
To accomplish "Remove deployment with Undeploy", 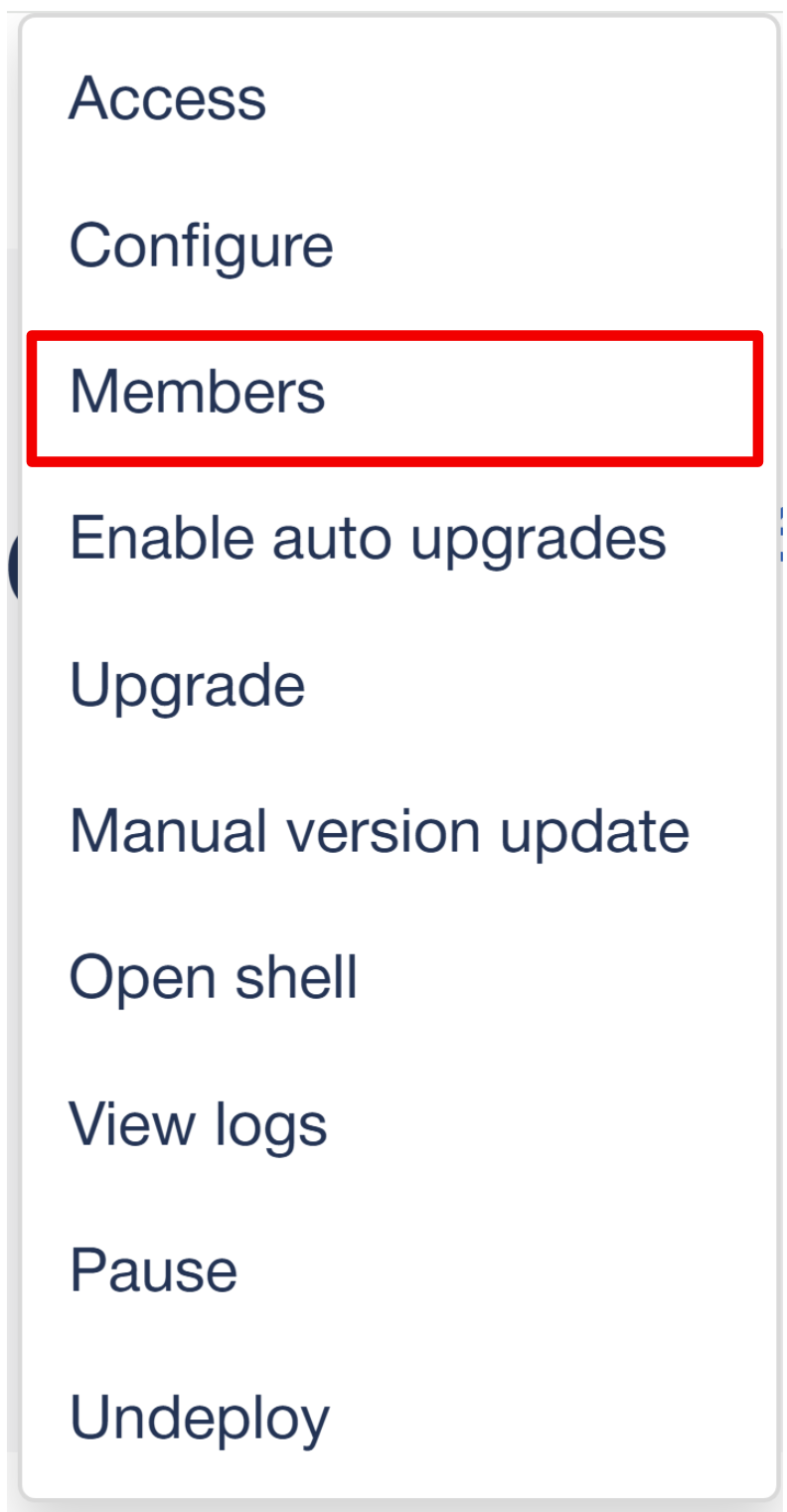I will pos(397,1417).
